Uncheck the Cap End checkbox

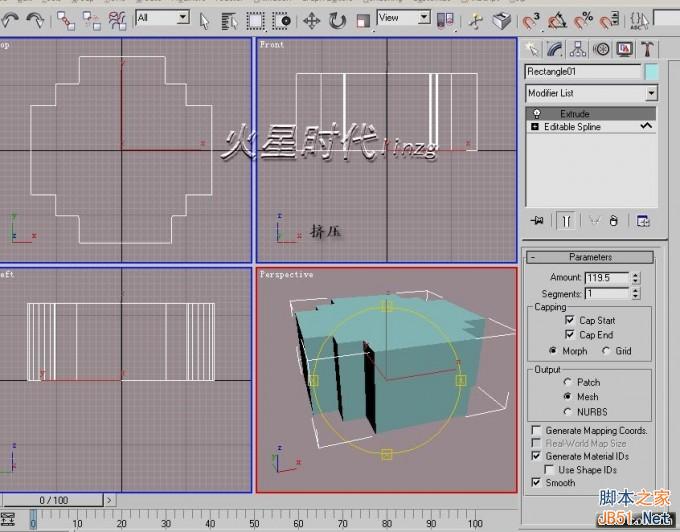[569, 334]
